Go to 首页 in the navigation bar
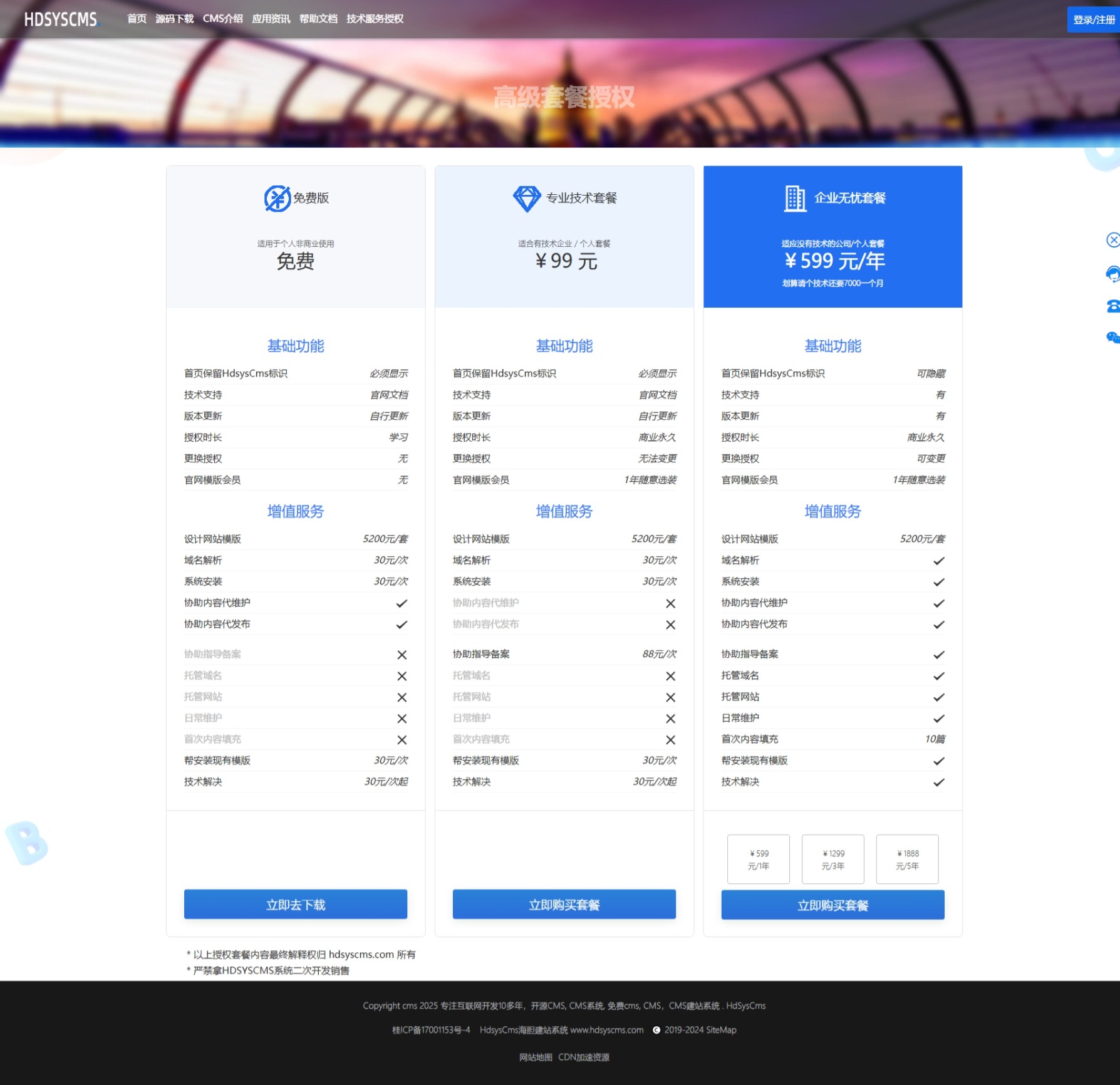 (137, 19)
